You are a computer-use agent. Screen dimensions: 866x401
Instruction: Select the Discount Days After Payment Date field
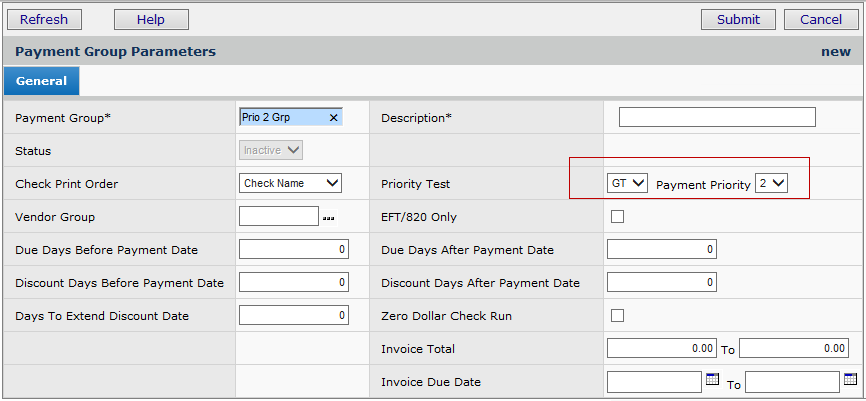pyautogui.click(x=661, y=283)
